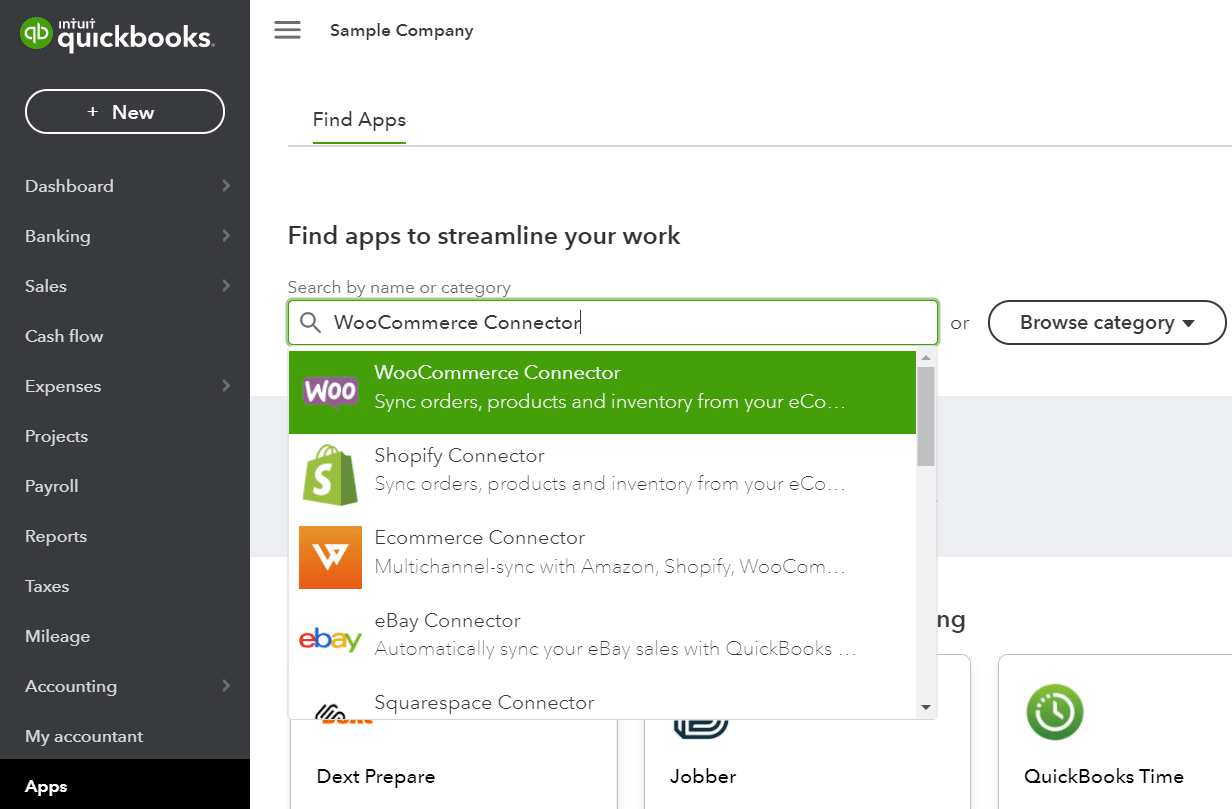Open the Payroll section
The image size is (1232, 809).
pos(125,486)
